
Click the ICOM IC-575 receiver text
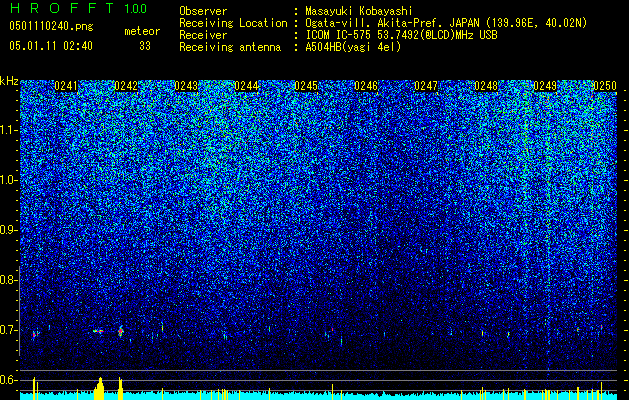point(401,35)
